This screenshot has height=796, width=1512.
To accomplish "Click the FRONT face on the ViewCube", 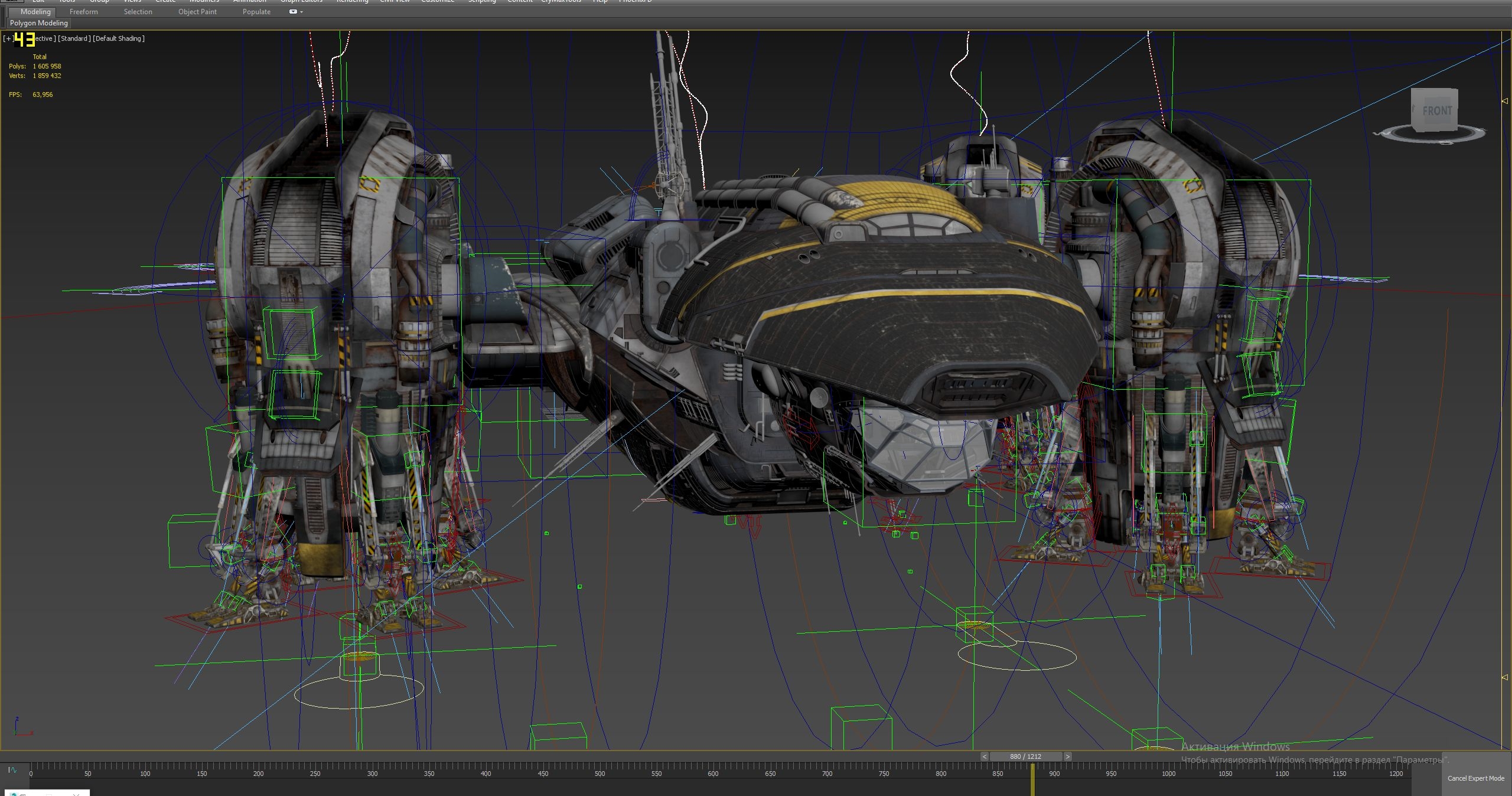I will 1438,110.
